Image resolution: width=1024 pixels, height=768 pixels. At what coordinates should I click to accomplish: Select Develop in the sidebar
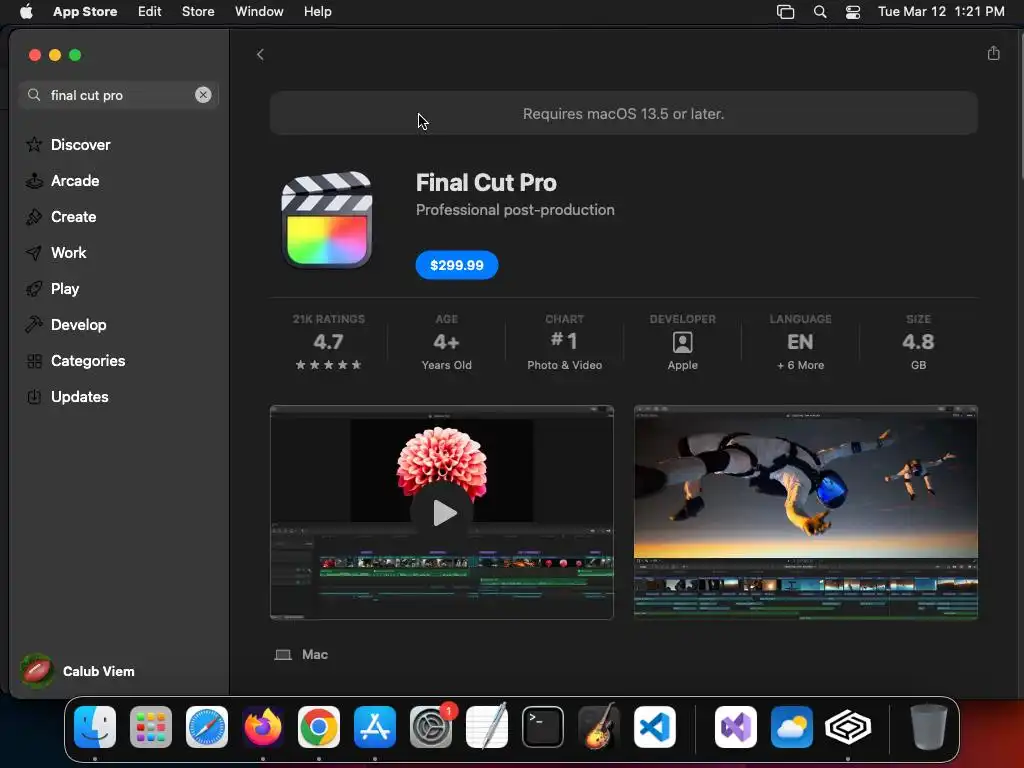tap(78, 325)
